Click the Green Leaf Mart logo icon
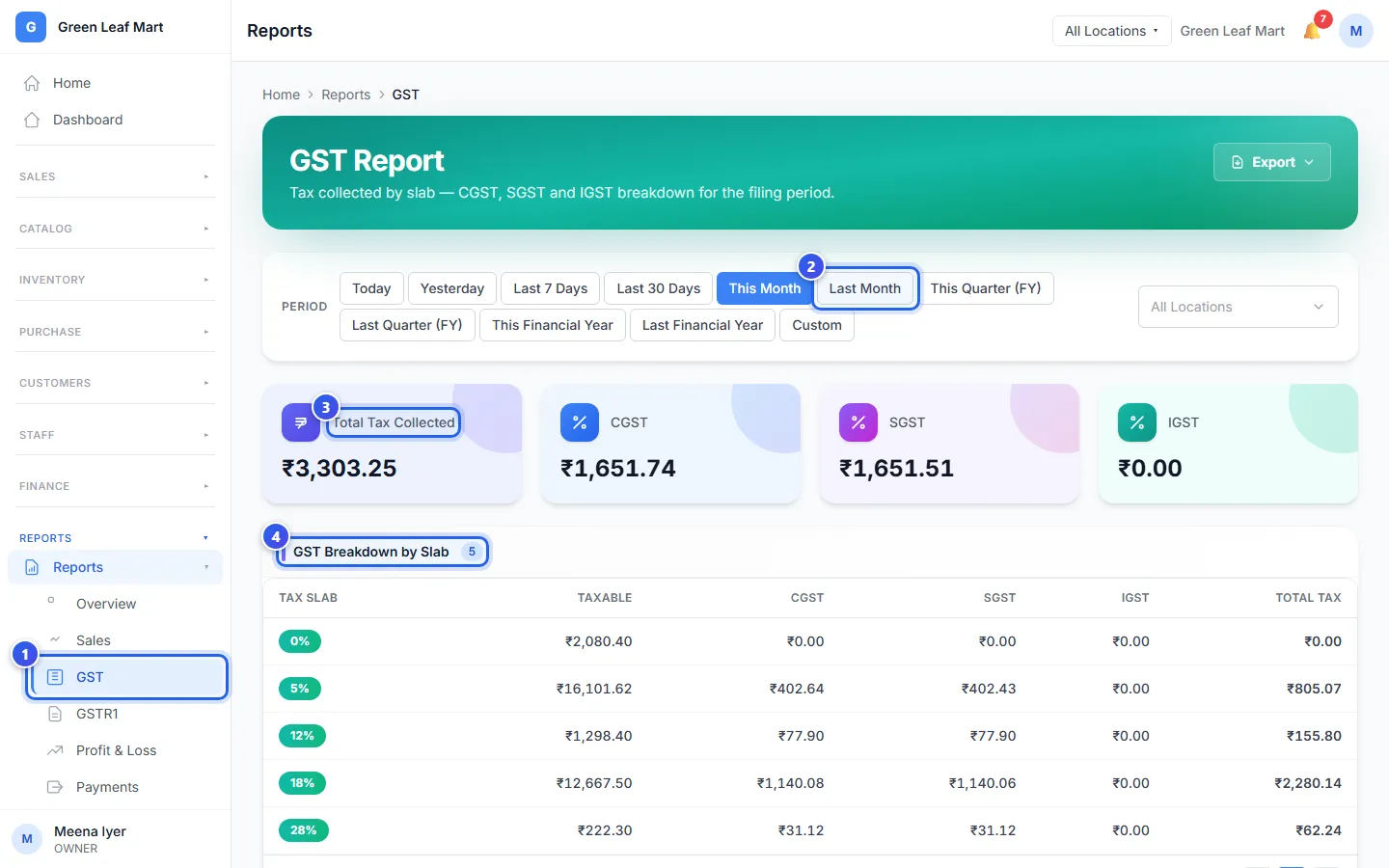The image size is (1389, 868). (x=31, y=27)
